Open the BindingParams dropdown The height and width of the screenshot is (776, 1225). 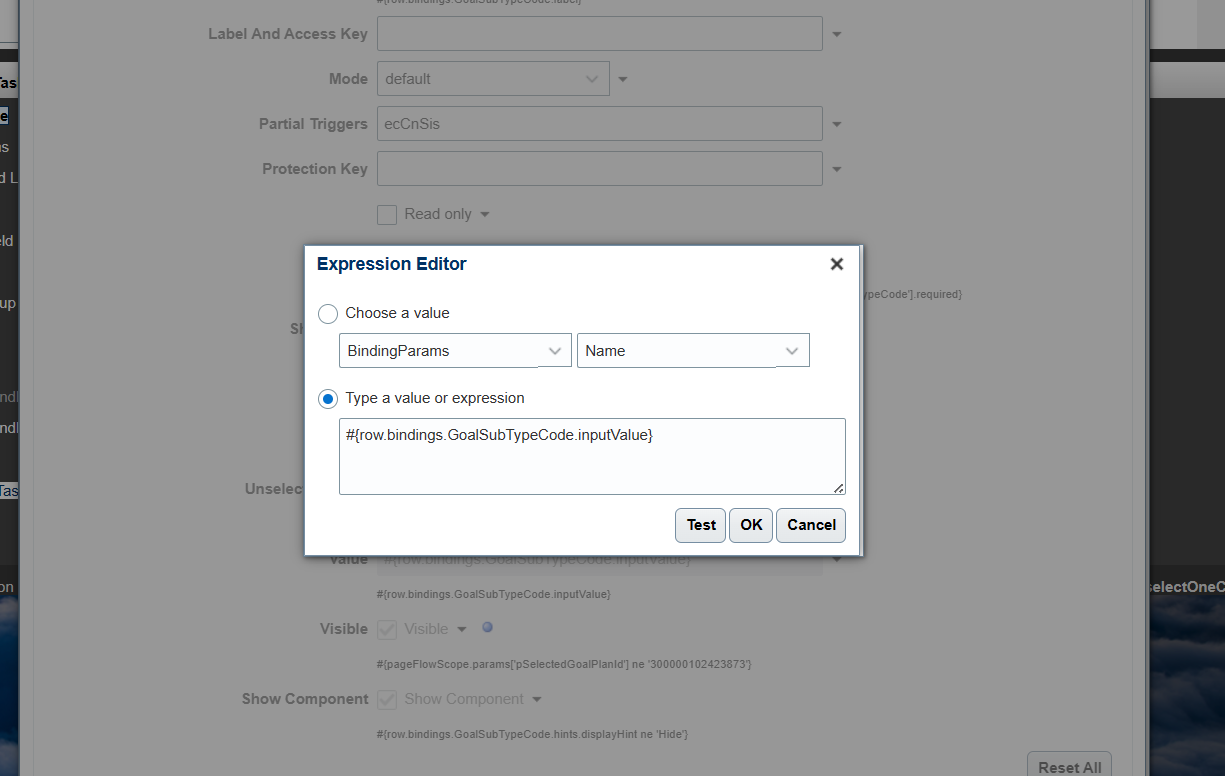click(x=455, y=350)
